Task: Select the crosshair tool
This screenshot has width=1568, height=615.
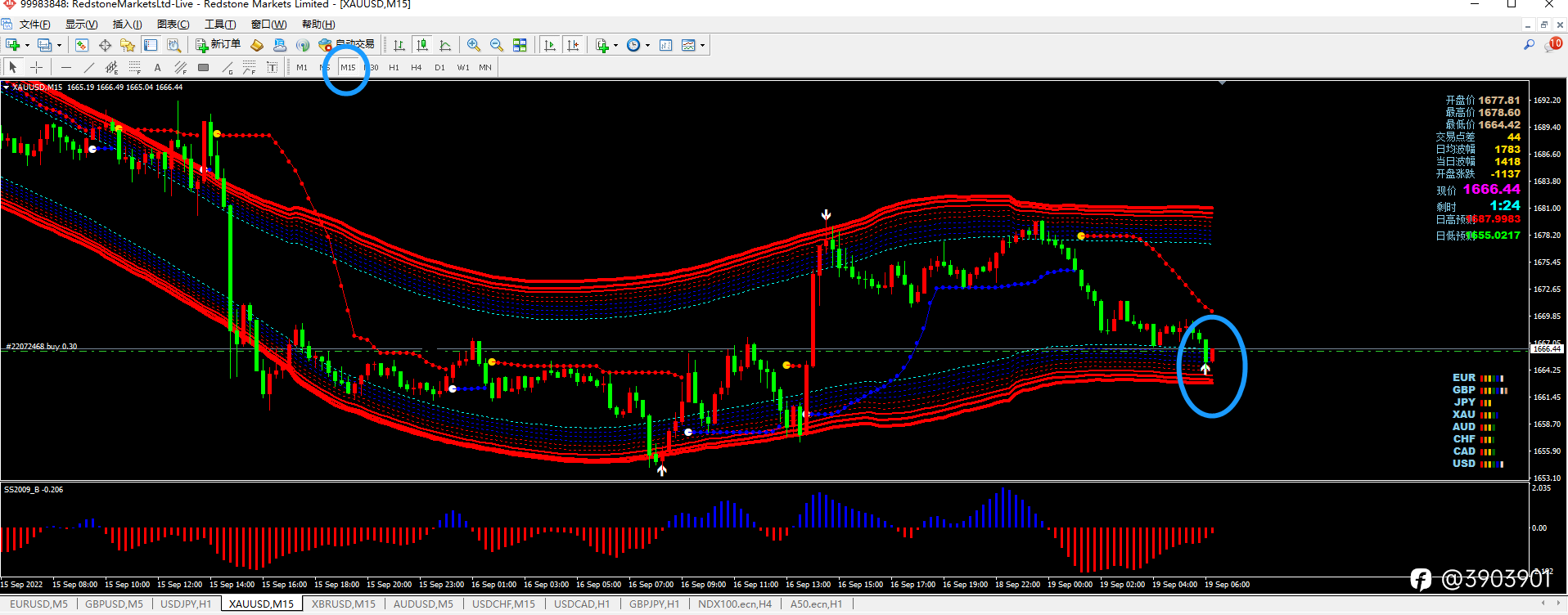Action: [36, 67]
